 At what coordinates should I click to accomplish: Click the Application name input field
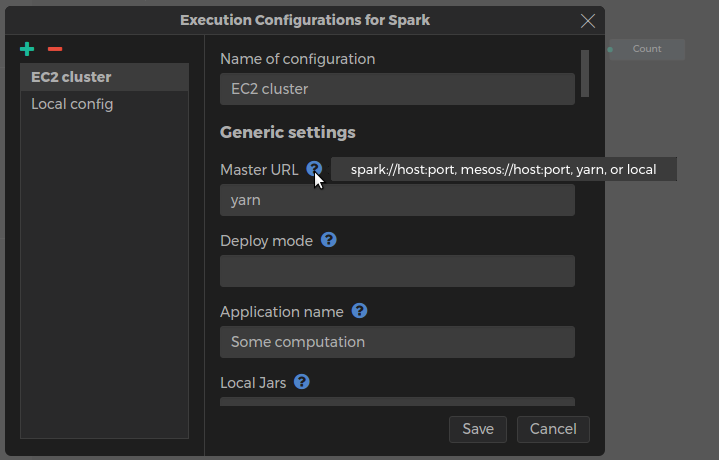click(397, 342)
